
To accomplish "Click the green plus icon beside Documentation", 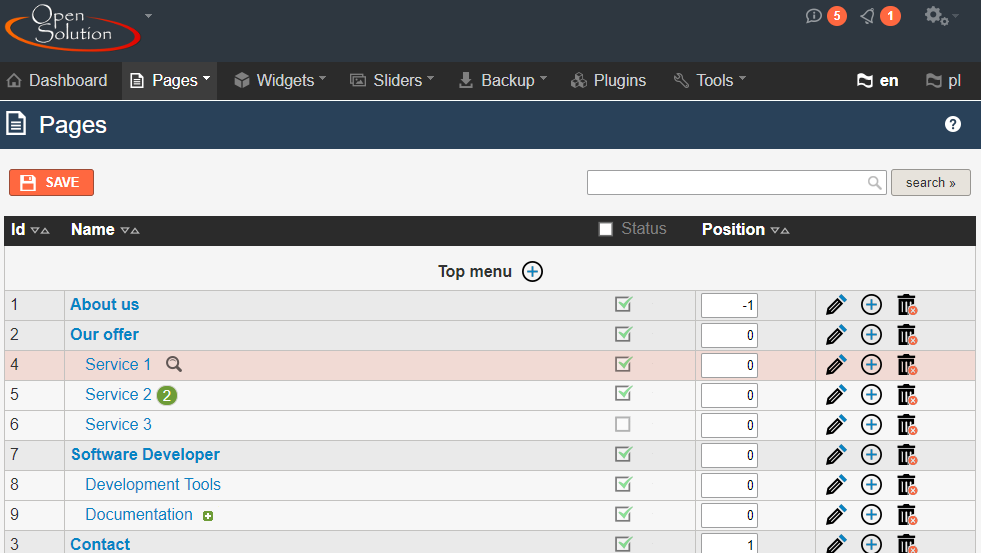I will tap(208, 516).
